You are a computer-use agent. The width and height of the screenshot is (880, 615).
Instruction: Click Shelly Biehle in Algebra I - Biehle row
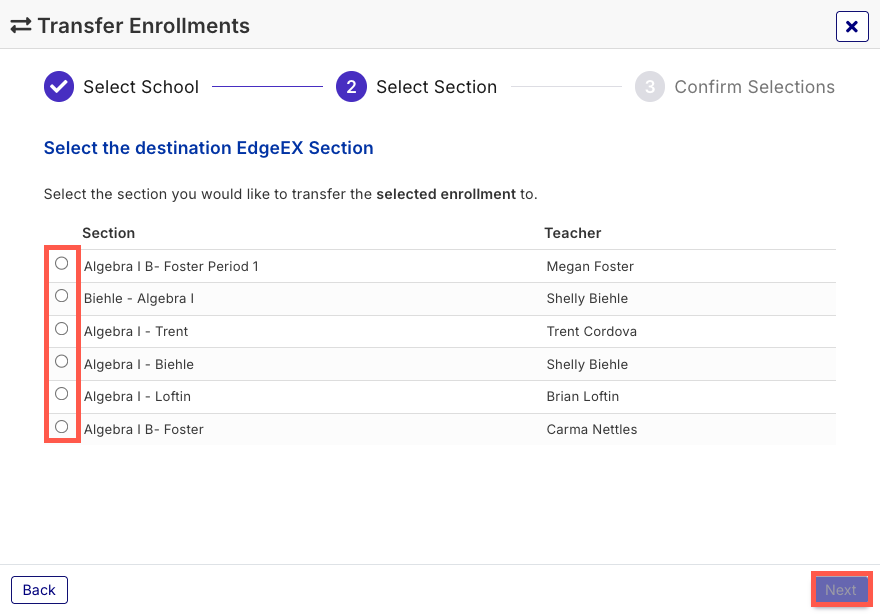click(x=587, y=364)
